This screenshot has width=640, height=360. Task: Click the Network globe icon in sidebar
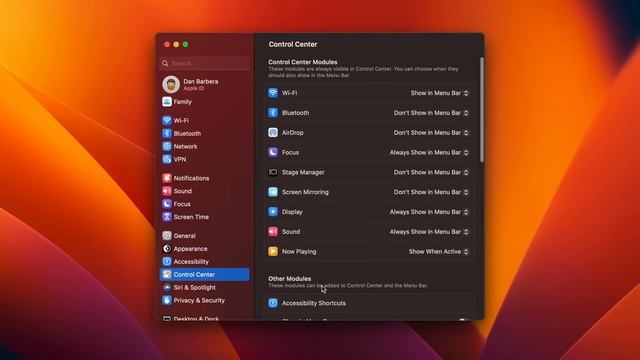pyautogui.click(x=167, y=146)
